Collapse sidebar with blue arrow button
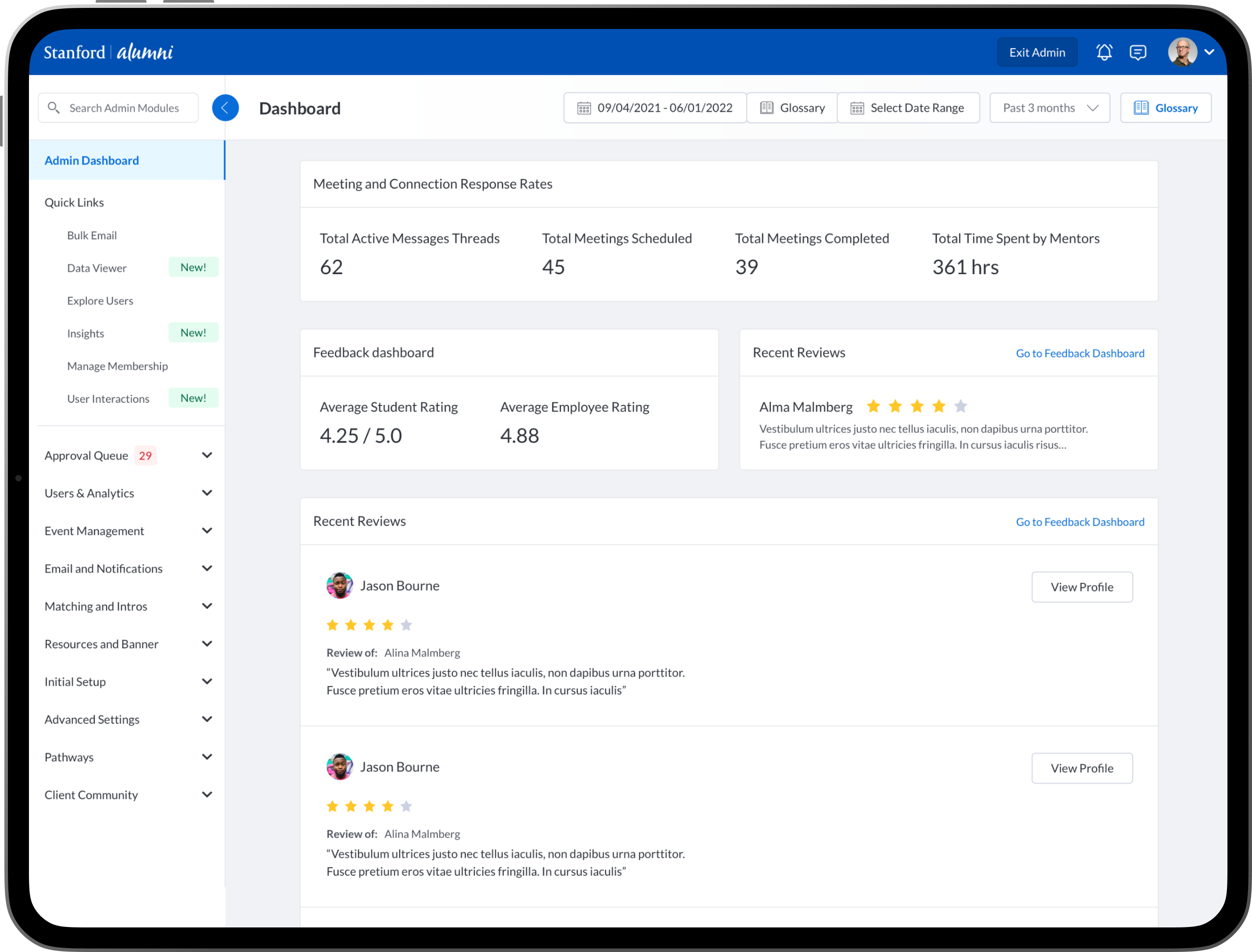This screenshot has height=952, width=1252. point(225,107)
